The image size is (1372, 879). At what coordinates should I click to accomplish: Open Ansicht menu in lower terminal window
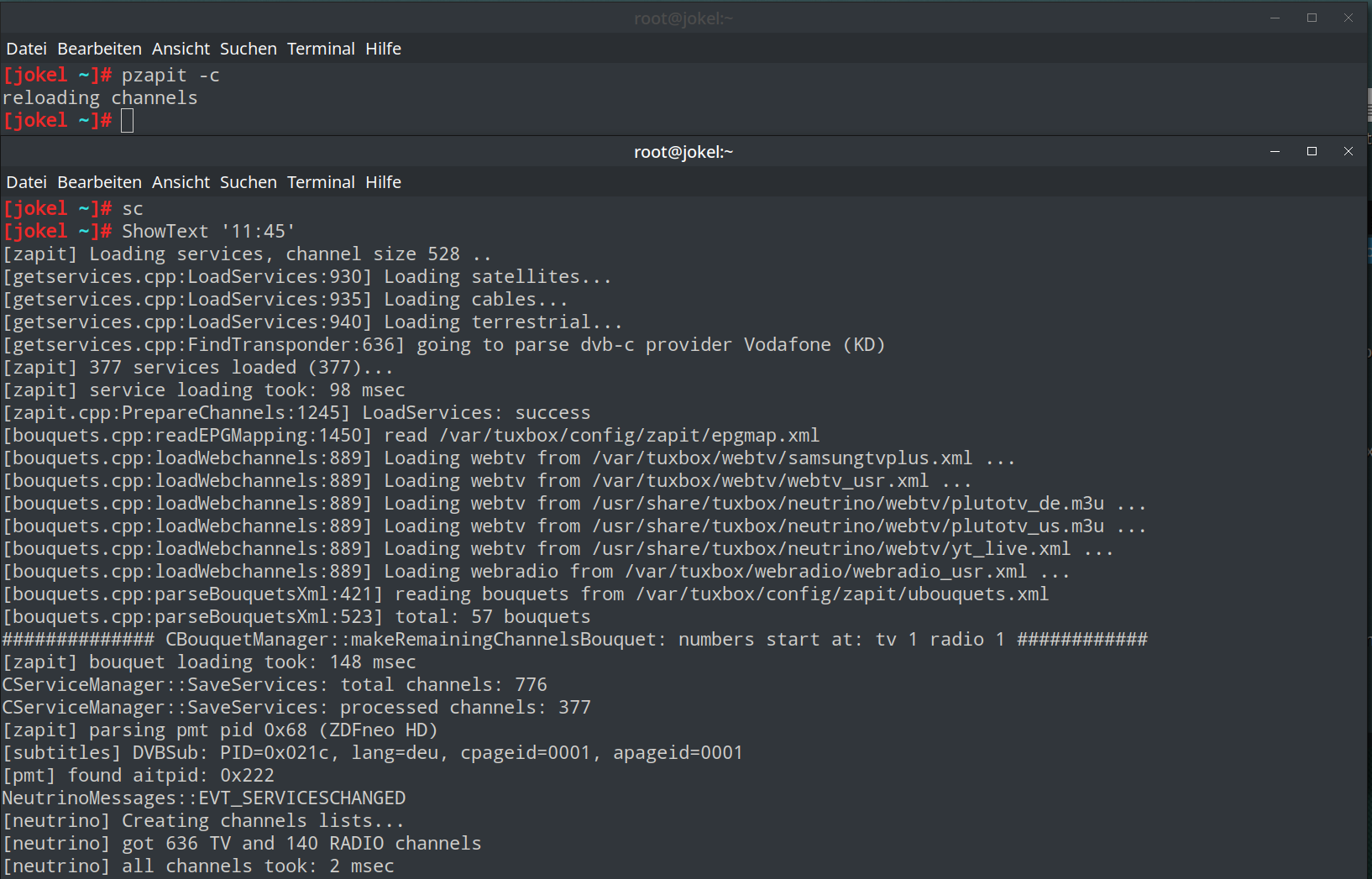click(181, 182)
